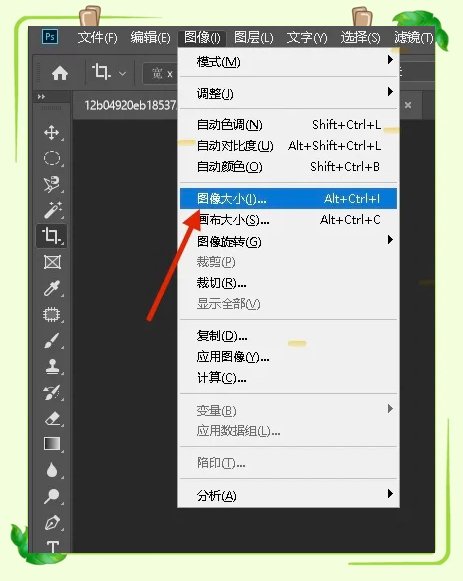Screen dimensions: 463x581
Task: Click the Home icon in options bar
Action: 60,73
